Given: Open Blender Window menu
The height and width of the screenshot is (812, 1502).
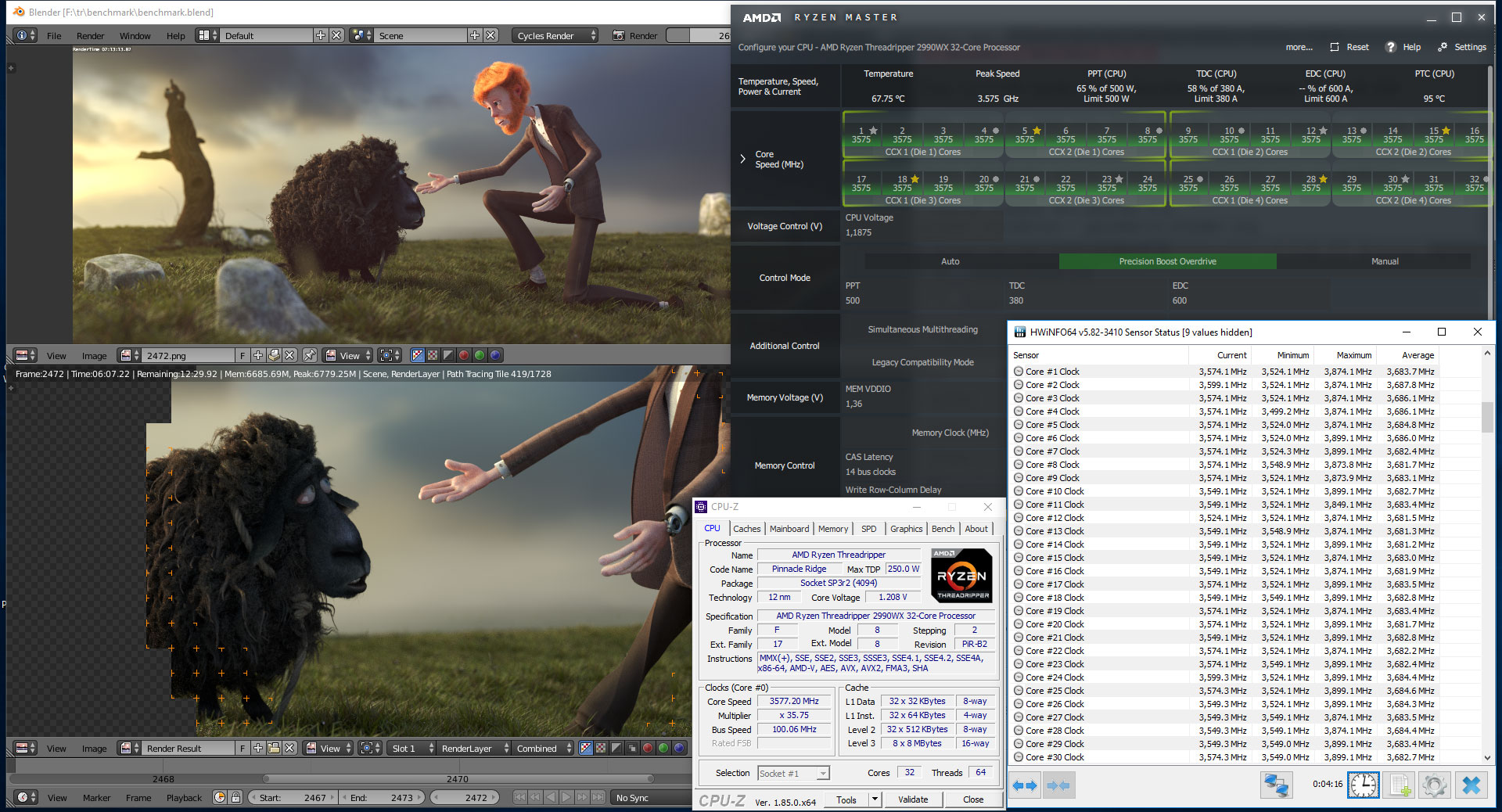Looking at the screenshot, I should pyautogui.click(x=135, y=35).
